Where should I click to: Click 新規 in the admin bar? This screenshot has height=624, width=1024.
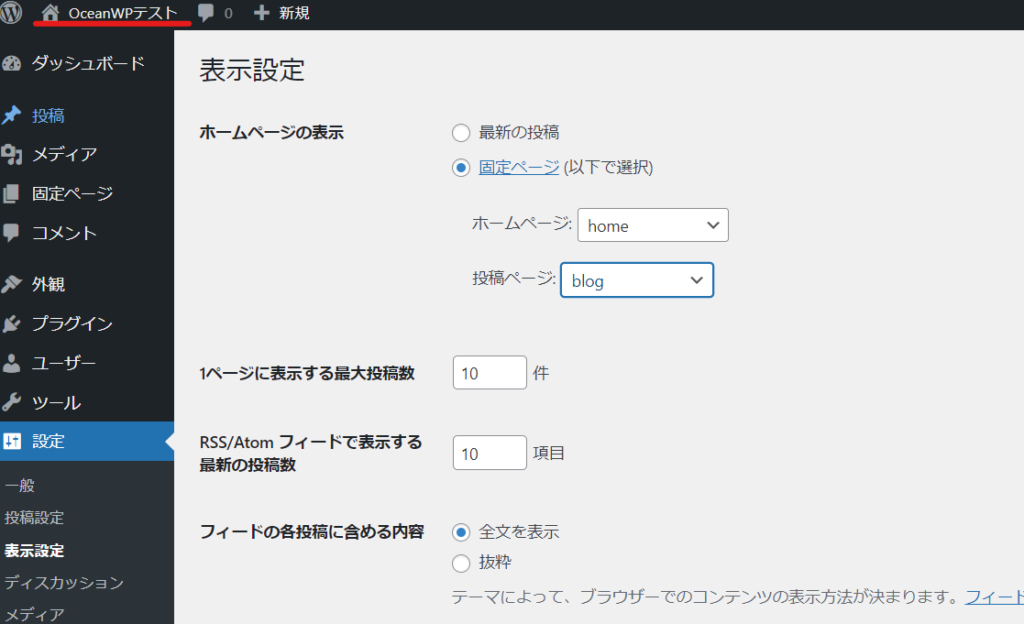point(294,13)
